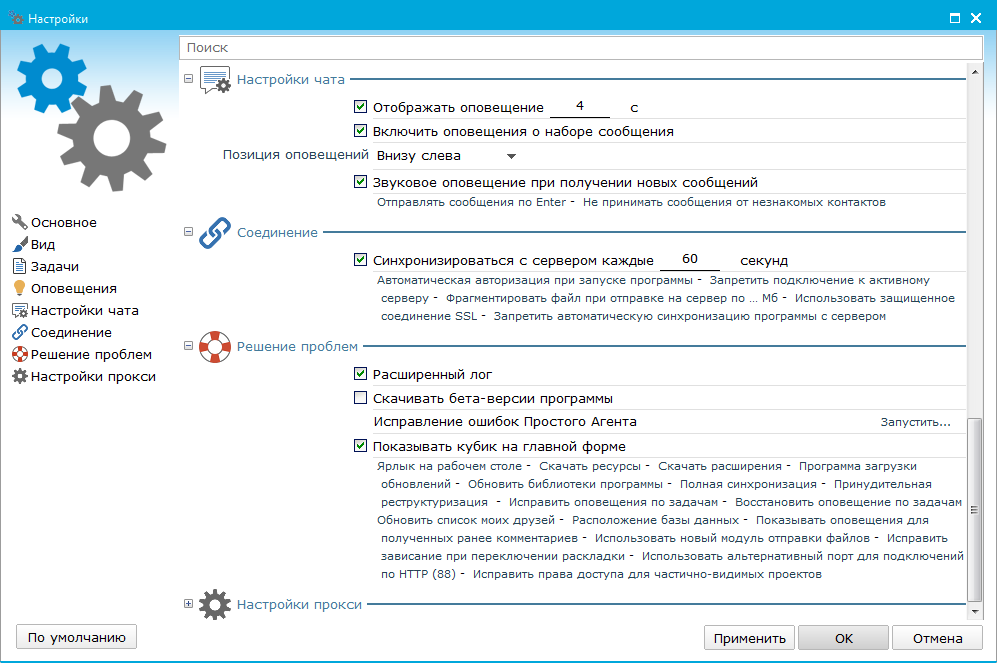Select Настройки чата in the sidebar
This screenshot has height=663, width=997.
click(84, 311)
